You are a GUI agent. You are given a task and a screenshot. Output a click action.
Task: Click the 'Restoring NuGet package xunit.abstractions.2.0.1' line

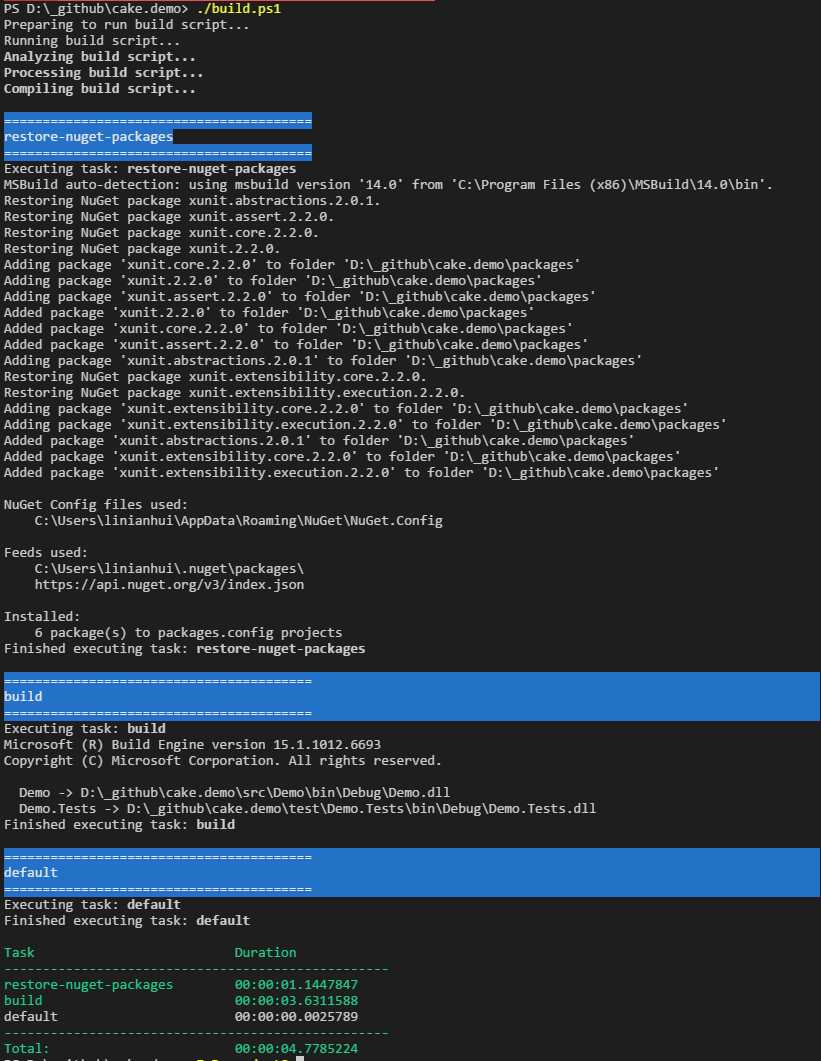pyautogui.click(x=192, y=201)
